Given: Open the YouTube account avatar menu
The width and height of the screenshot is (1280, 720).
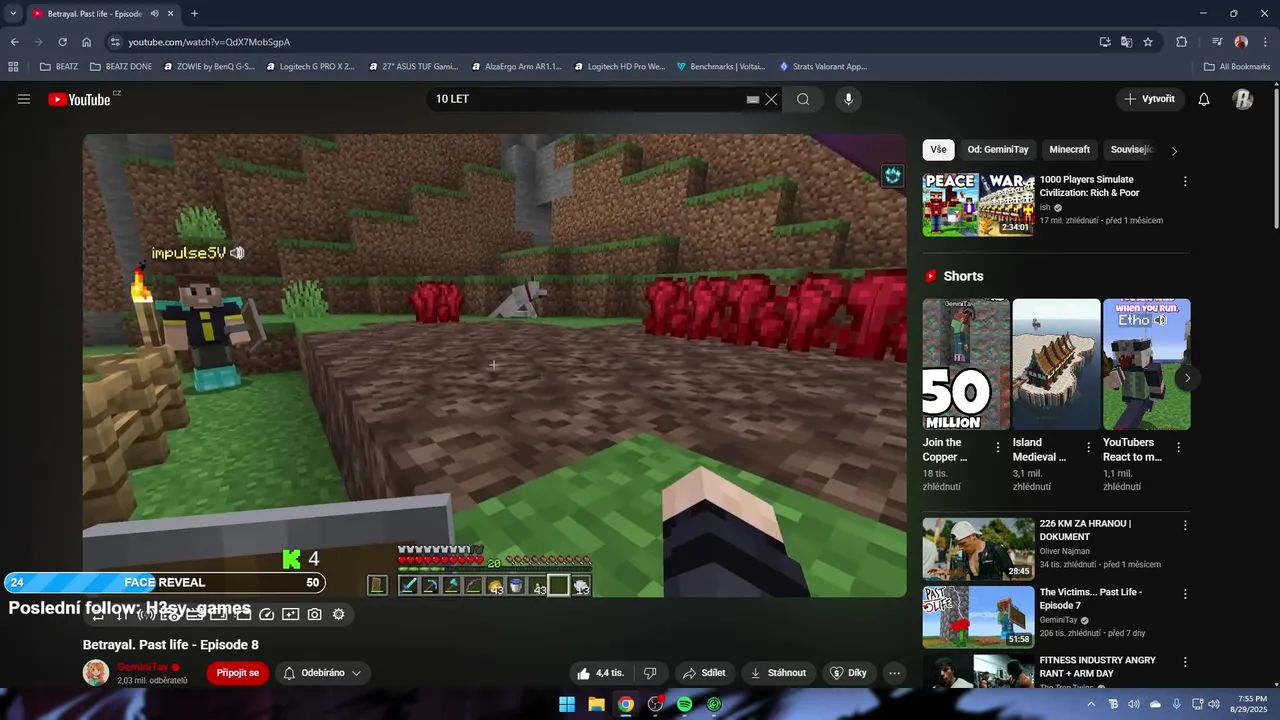Looking at the screenshot, I should (x=1242, y=99).
